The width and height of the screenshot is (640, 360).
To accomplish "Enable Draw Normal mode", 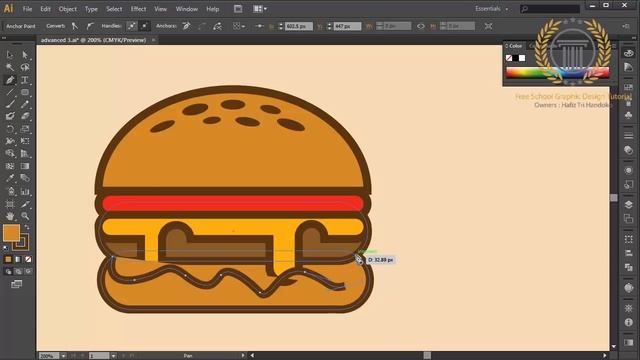I will (8, 271).
